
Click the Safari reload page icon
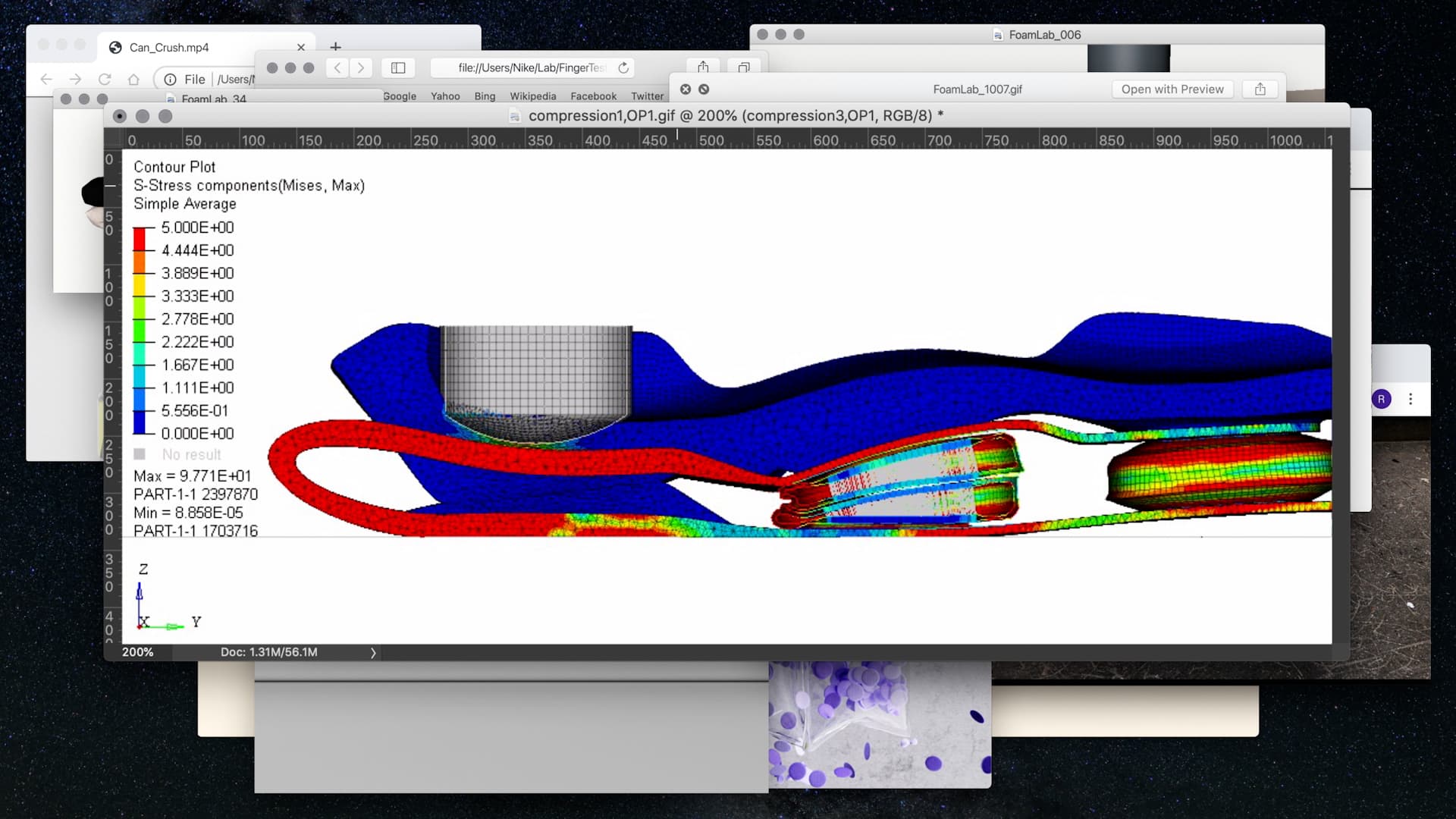point(623,67)
